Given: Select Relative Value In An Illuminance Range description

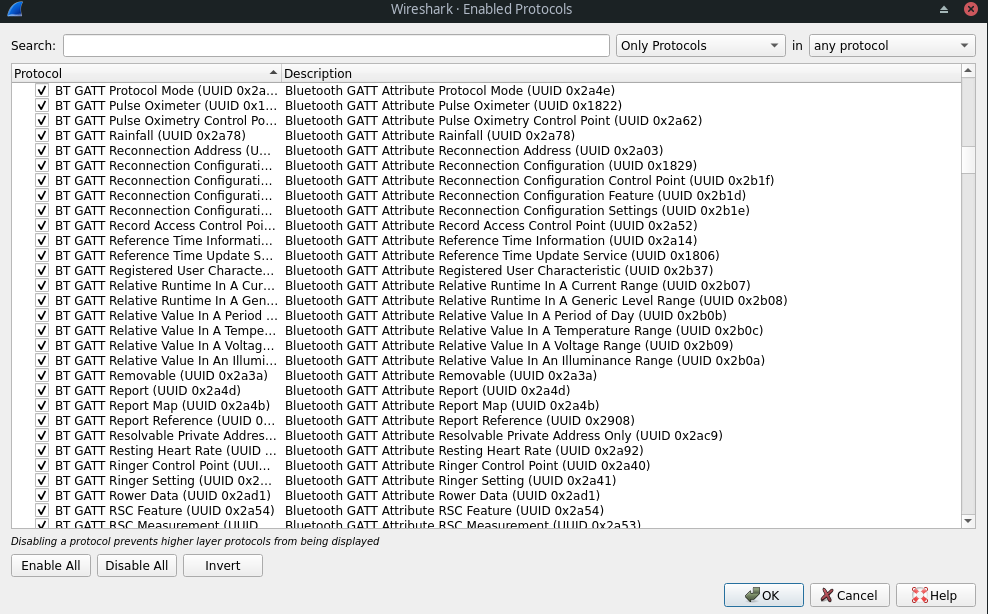Looking at the screenshot, I should 525,361.
